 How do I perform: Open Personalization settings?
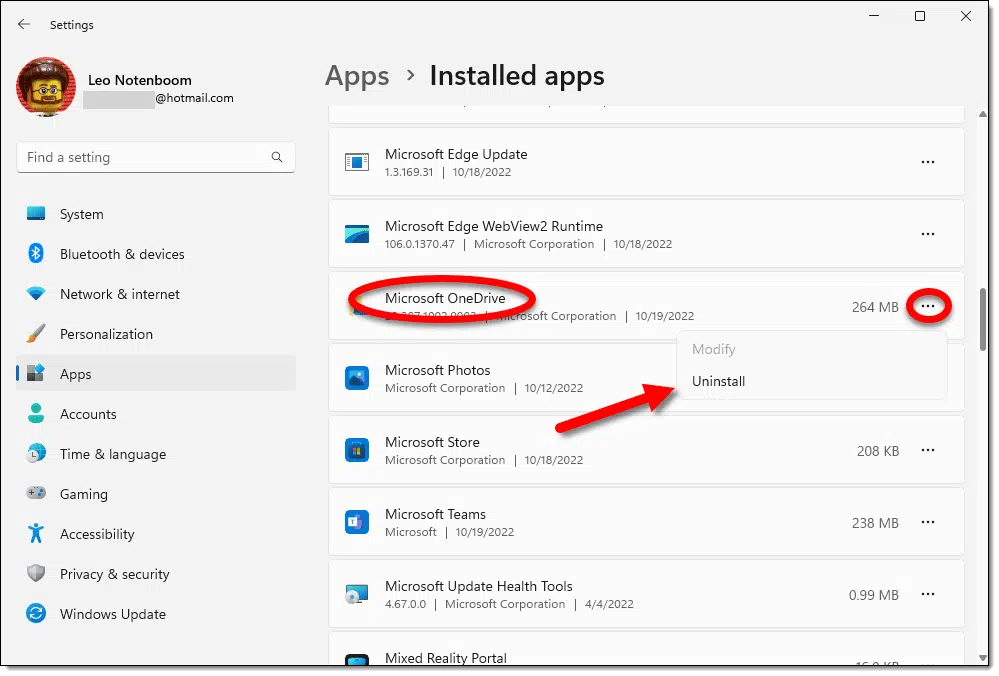[x=156, y=335]
